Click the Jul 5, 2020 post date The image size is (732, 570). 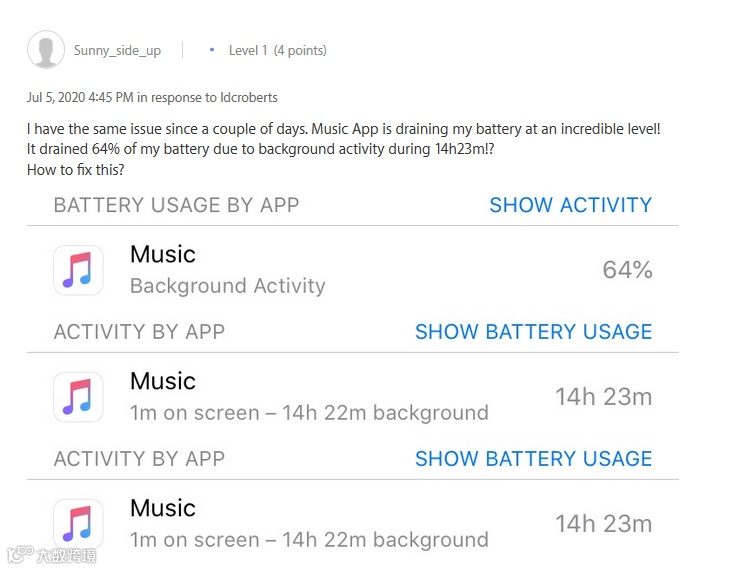(80, 98)
